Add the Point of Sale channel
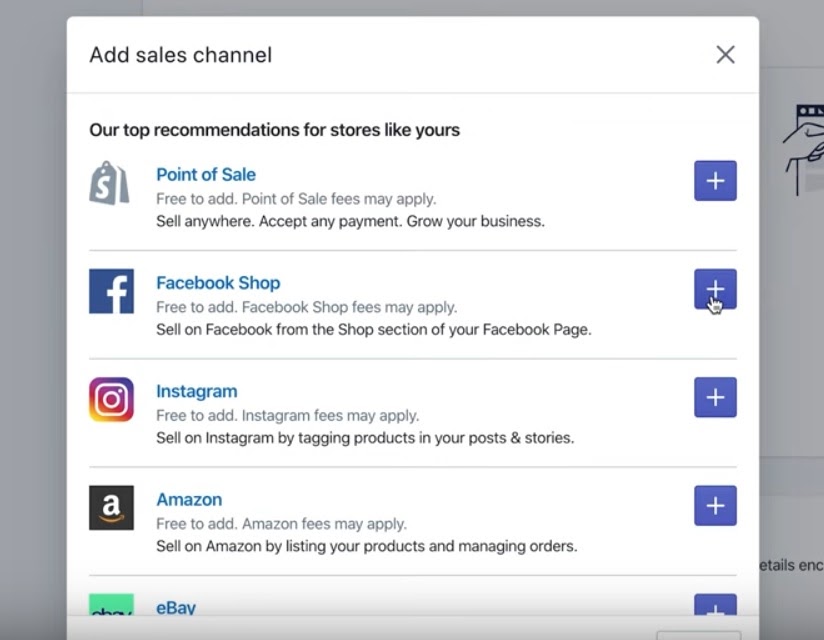 (x=715, y=181)
